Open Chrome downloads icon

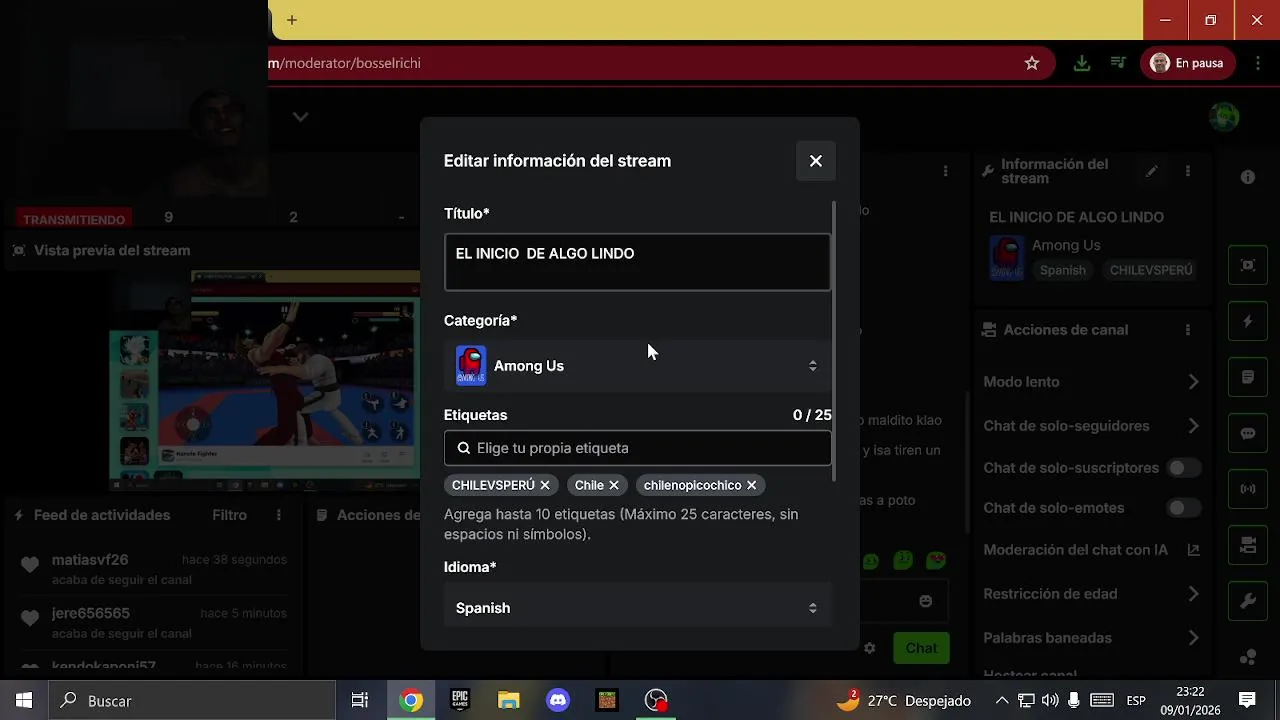coord(1081,63)
